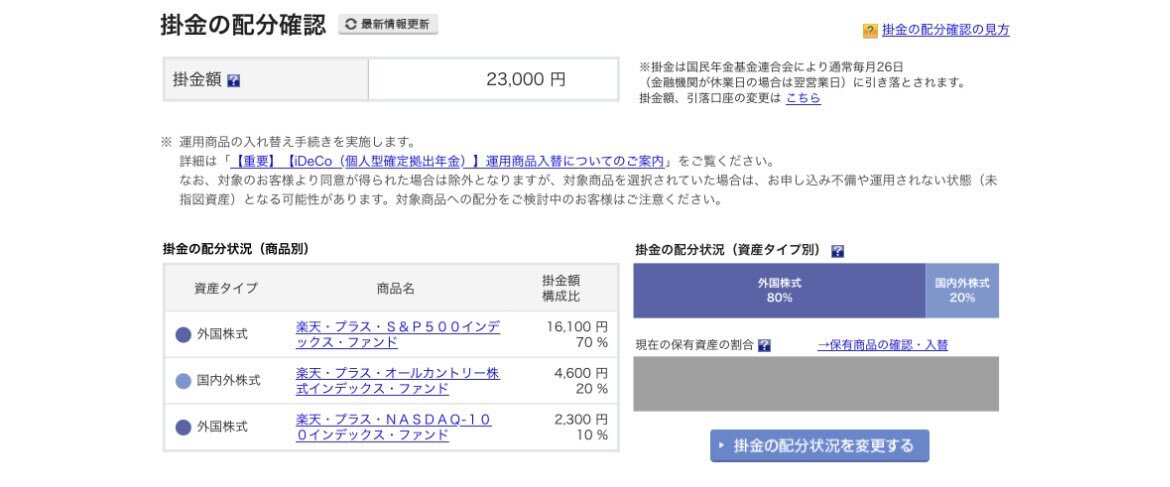Click the 国内外株式 20% bar segment
1170x487 pixels.
[x=962, y=291]
